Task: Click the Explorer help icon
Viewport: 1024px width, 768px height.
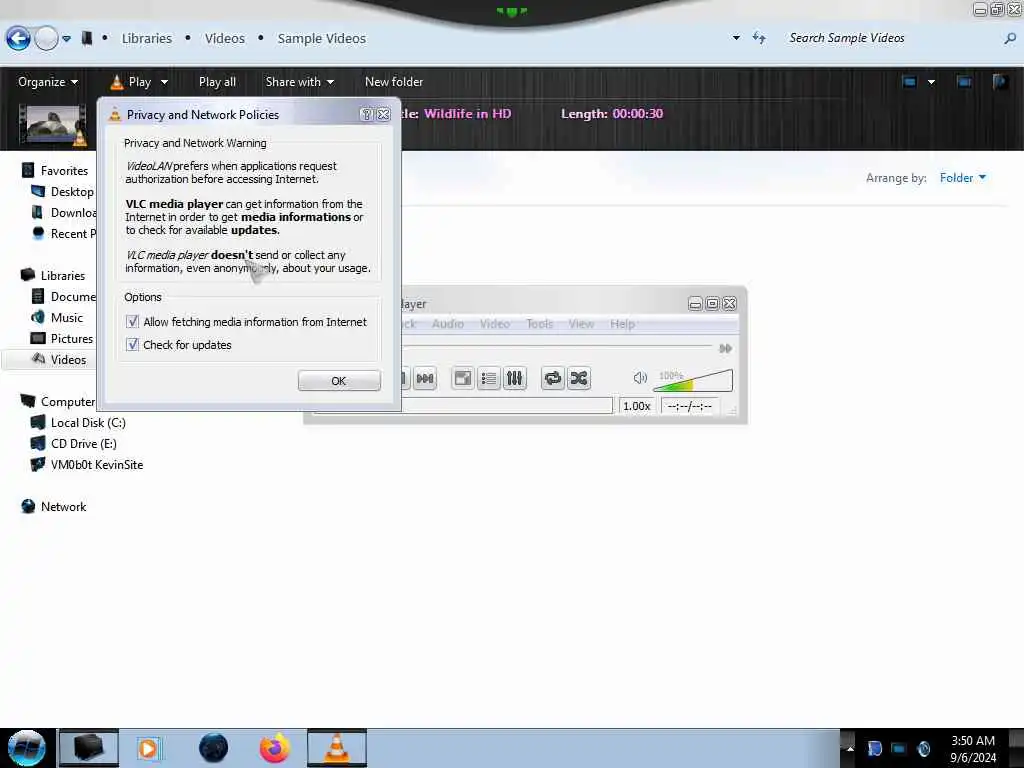Action: (1000, 82)
